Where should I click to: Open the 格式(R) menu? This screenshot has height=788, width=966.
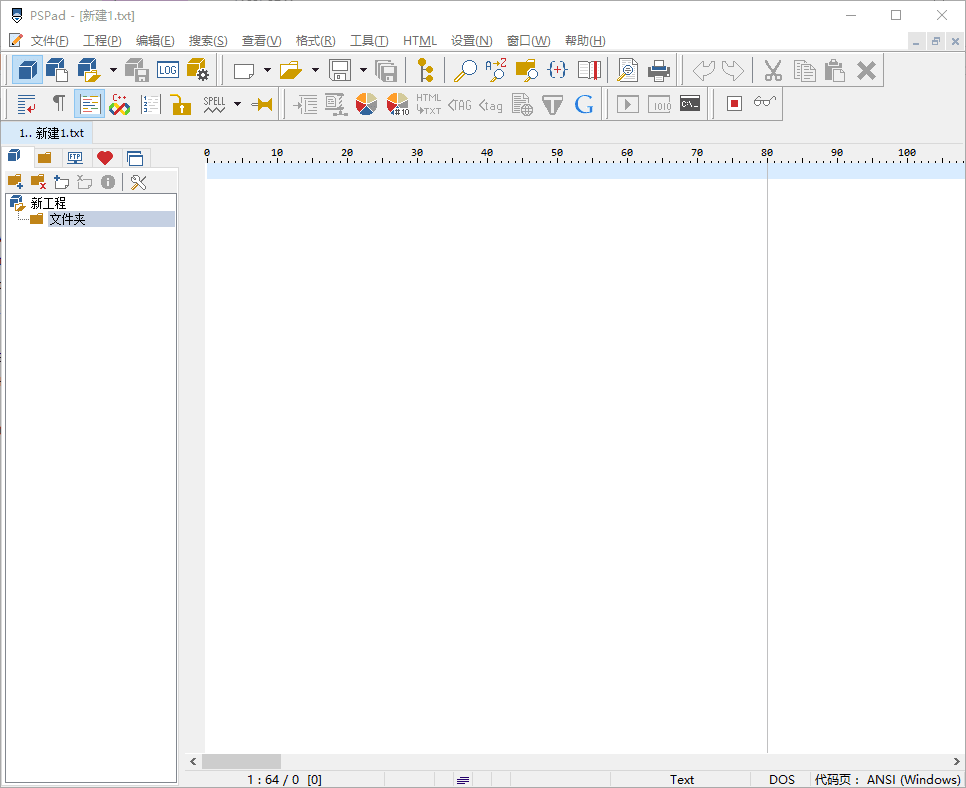[x=315, y=40]
